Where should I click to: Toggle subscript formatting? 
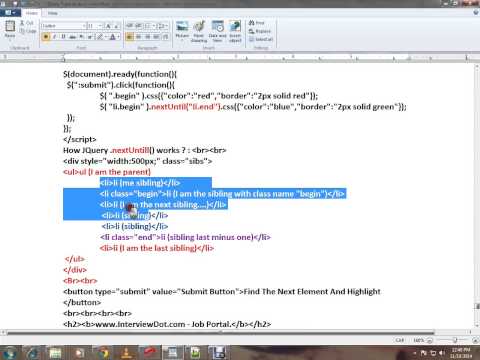coord(82,37)
